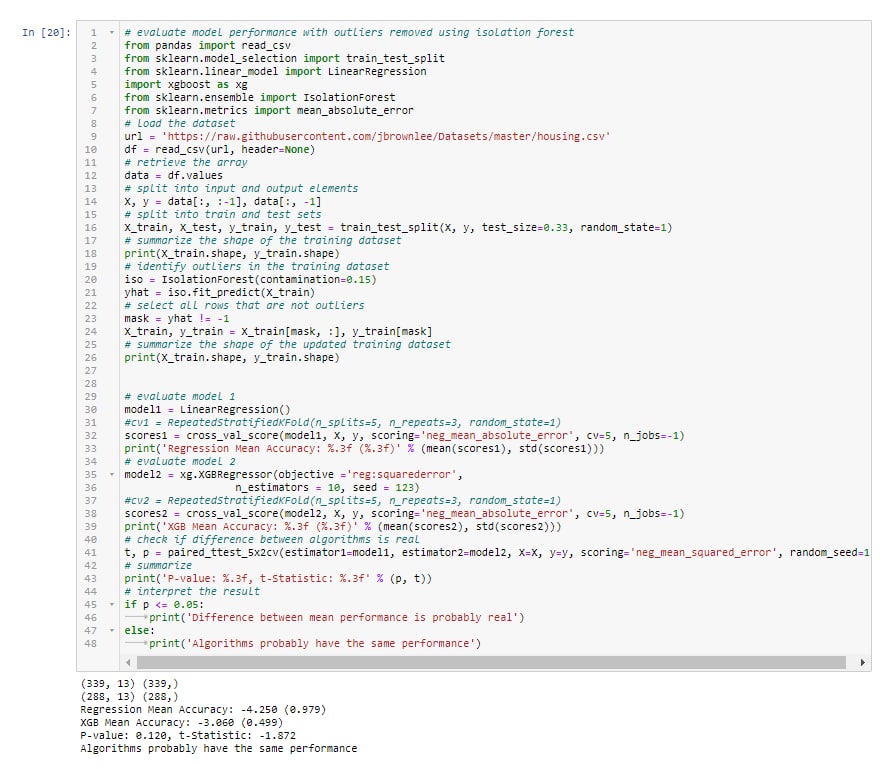Click the '# interpret the result' comment
Screen dimensions: 888x769
coord(192,592)
